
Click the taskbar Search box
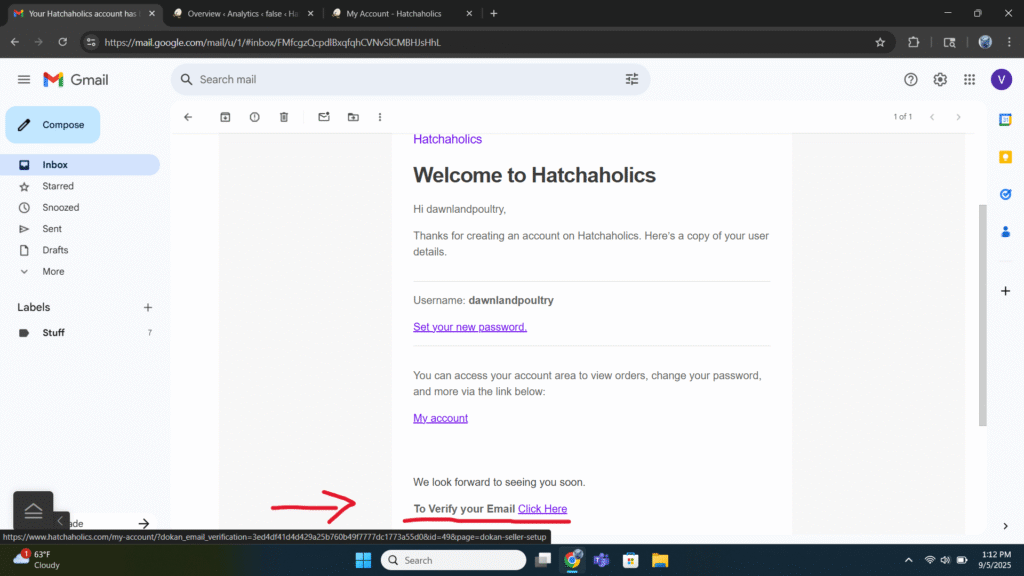pyautogui.click(x=453, y=560)
